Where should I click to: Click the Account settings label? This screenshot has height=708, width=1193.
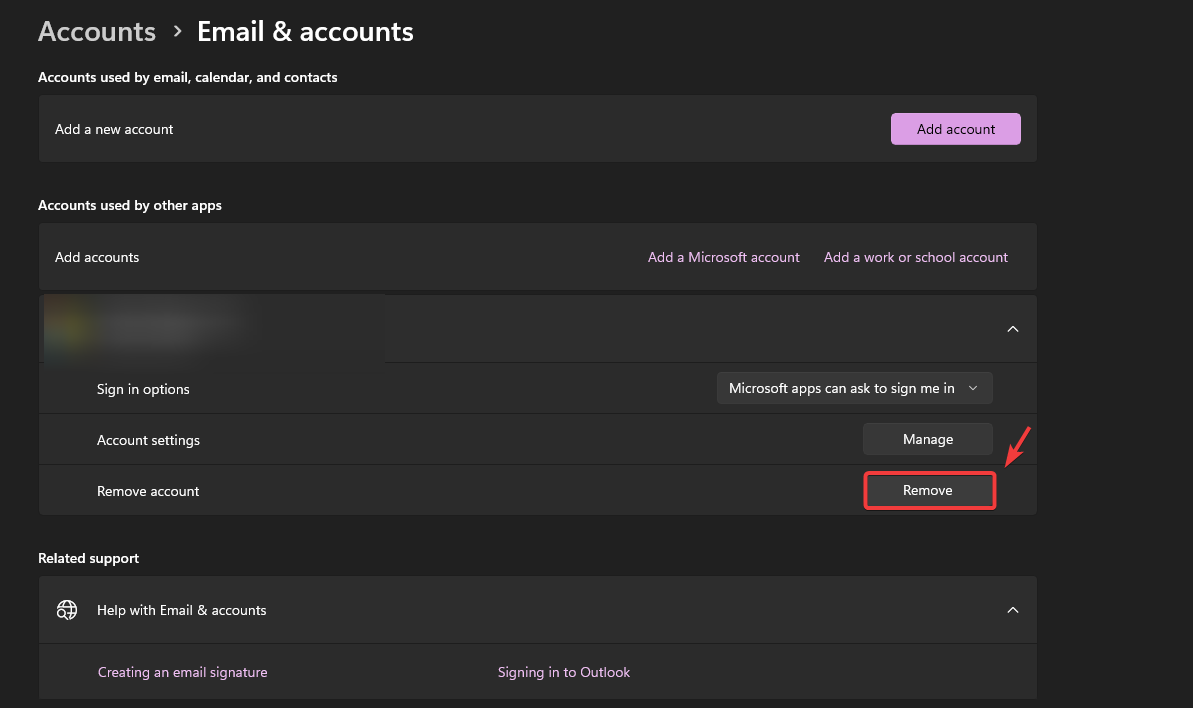(148, 440)
